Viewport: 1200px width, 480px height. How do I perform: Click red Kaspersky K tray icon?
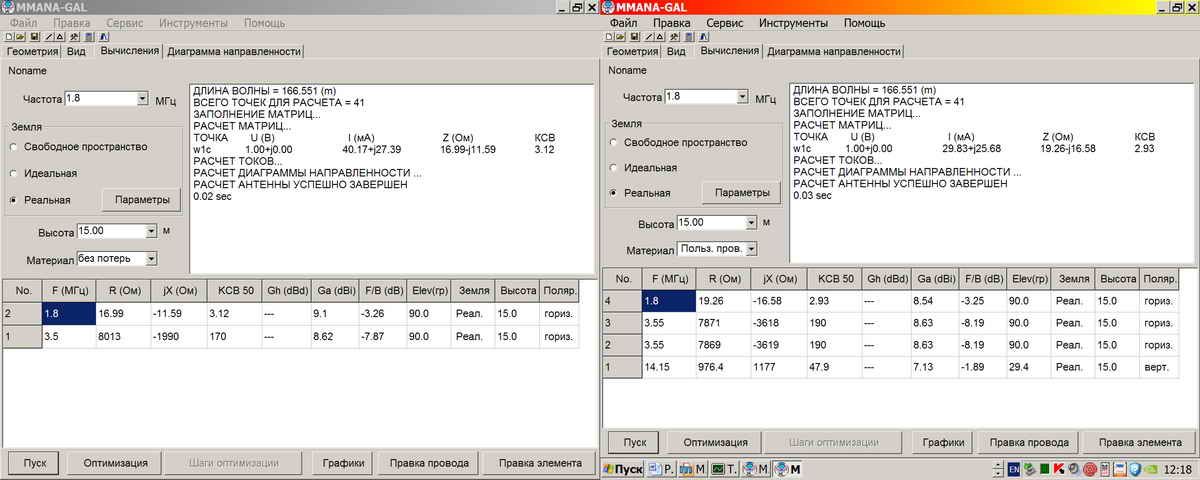click(1058, 469)
